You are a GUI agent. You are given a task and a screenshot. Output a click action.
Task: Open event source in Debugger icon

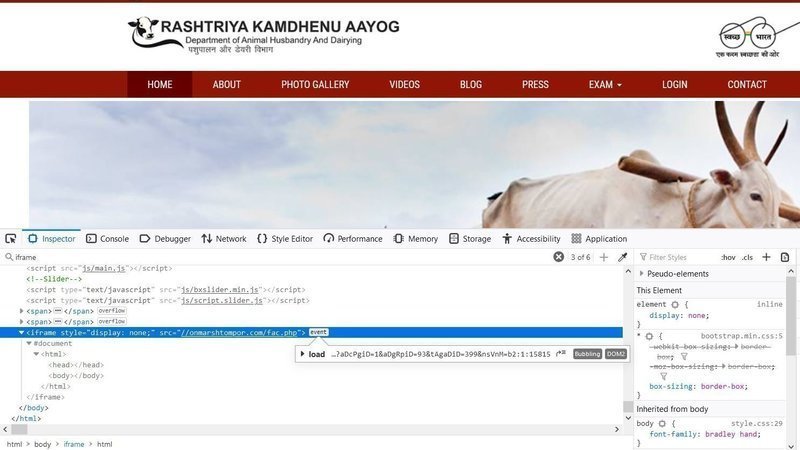pos(561,354)
